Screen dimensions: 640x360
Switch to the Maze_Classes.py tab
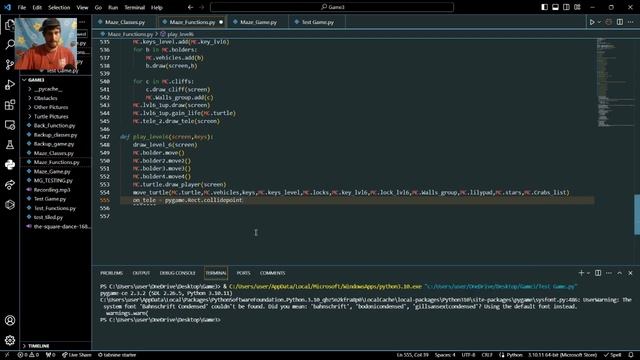tap(124, 22)
